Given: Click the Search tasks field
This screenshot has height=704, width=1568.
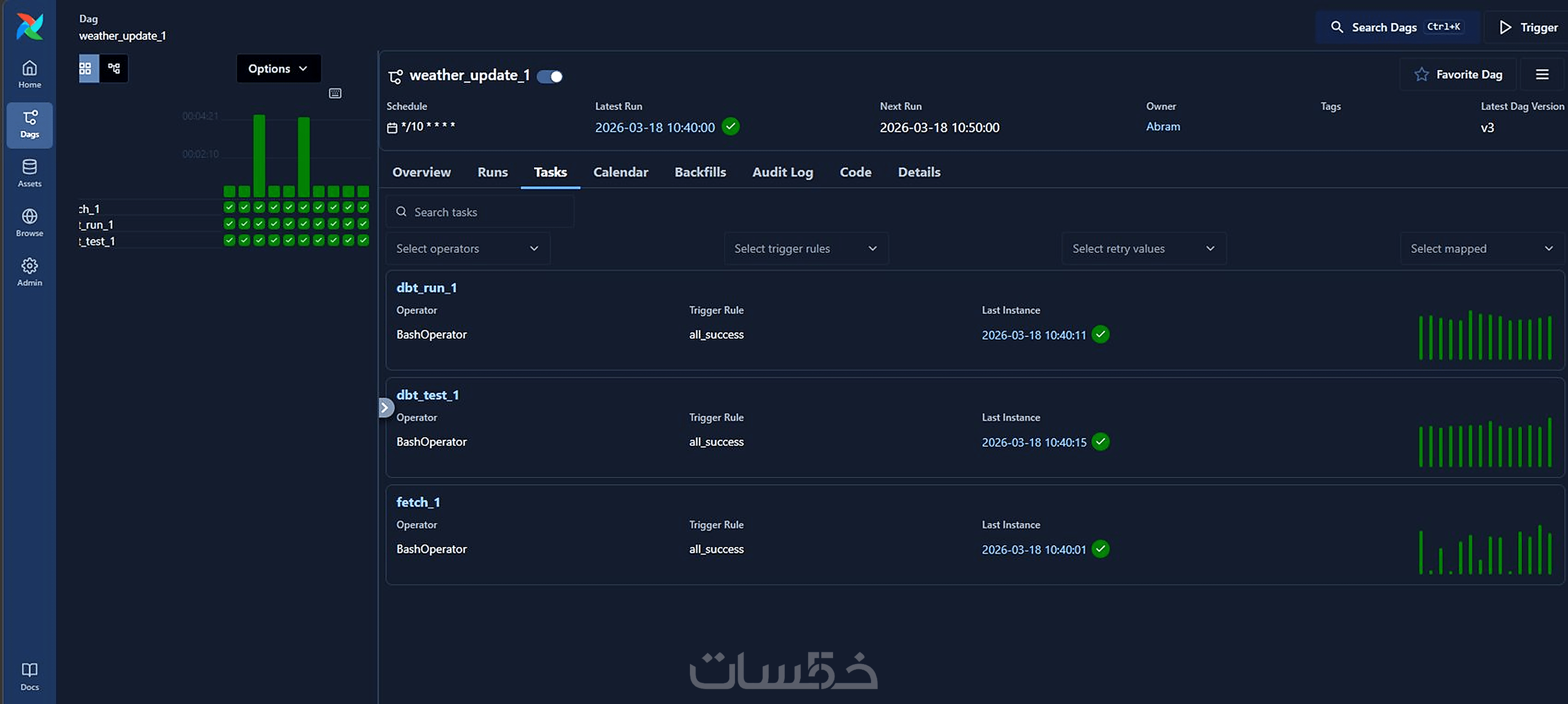Looking at the screenshot, I should 481,212.
